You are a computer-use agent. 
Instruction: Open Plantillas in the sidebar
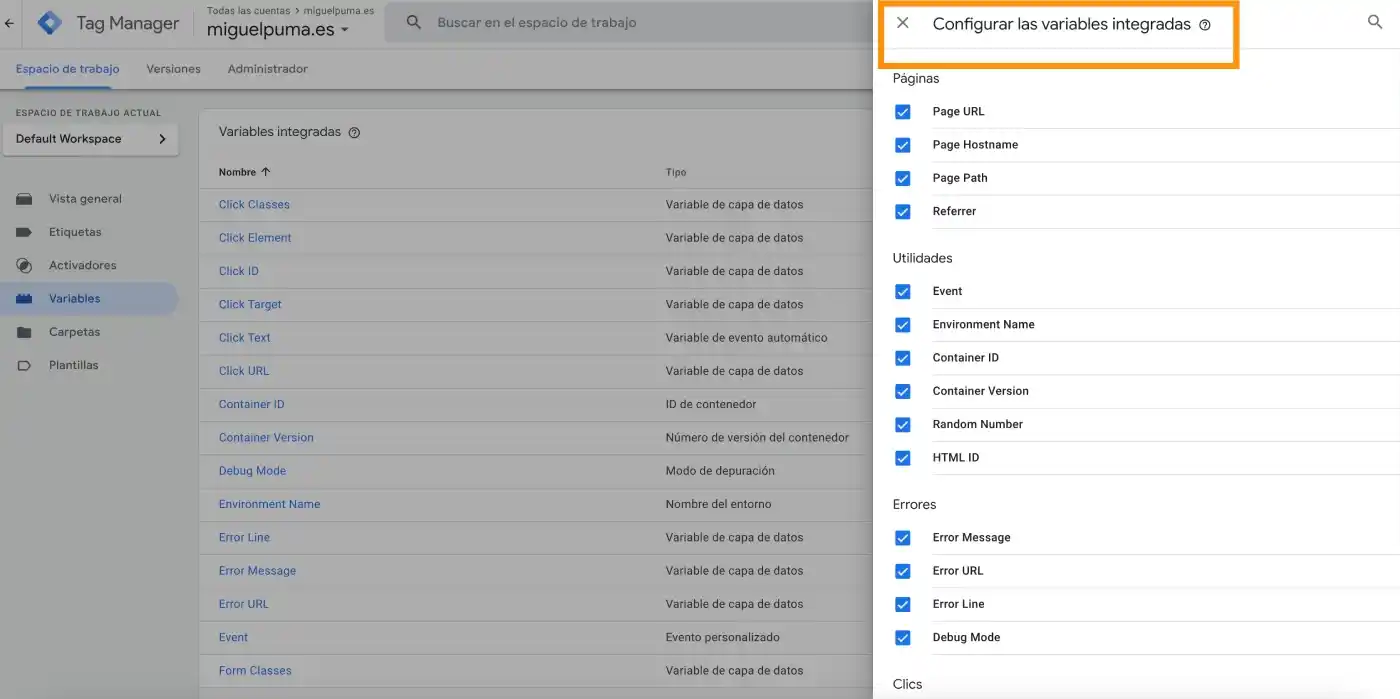tap(73, 365)
